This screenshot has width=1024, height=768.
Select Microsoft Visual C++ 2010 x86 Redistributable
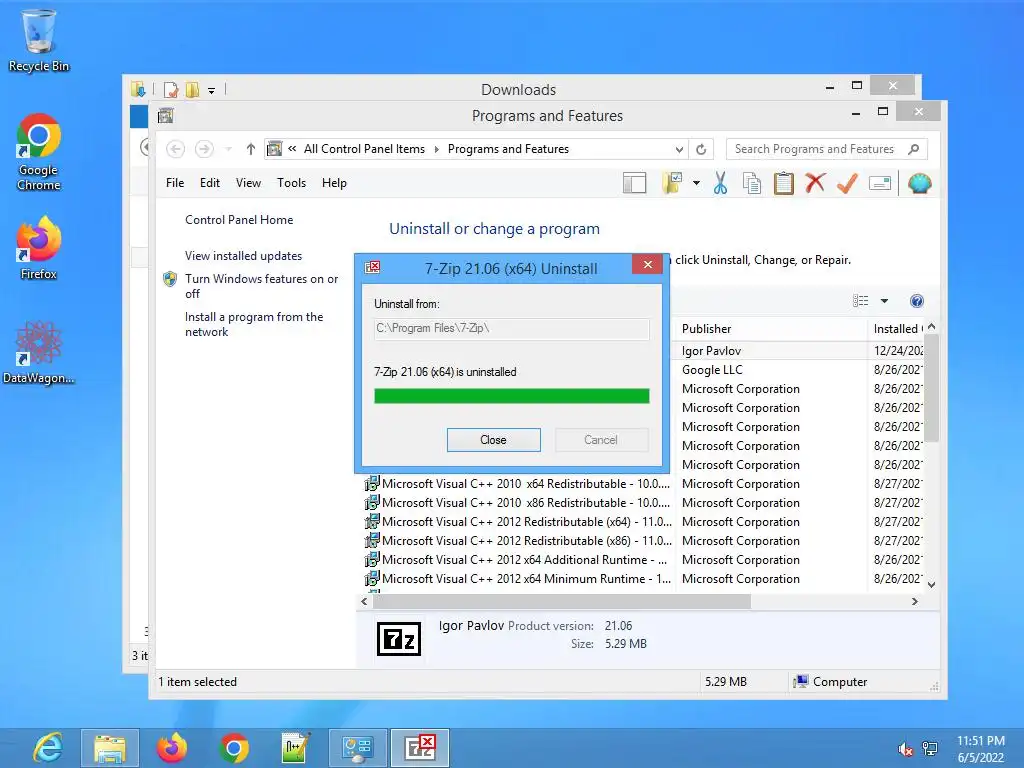(x=518, y=503)
